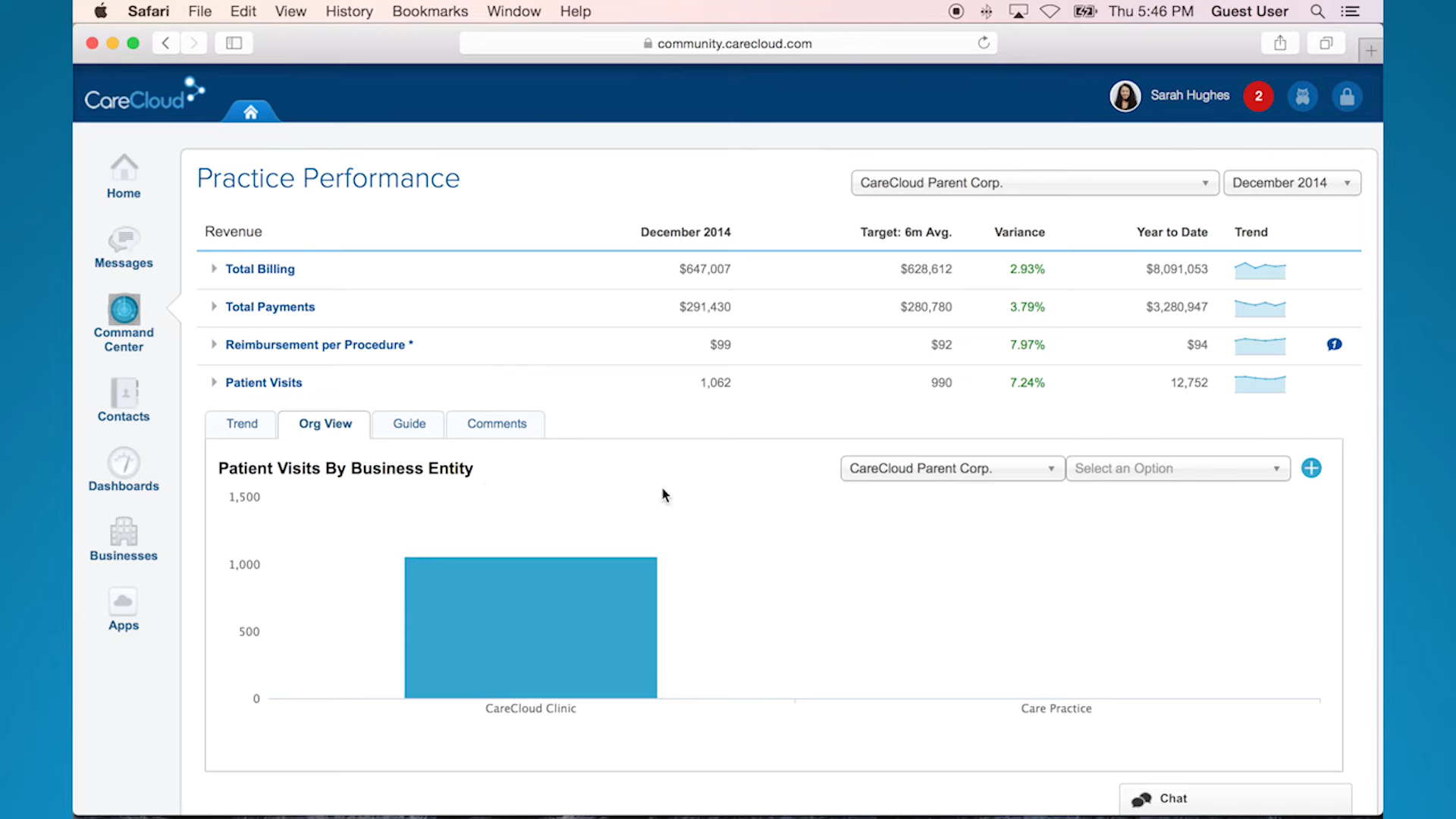Open the Select an Option dropdown
The image size is (1456, 819).
(1177, 469)
